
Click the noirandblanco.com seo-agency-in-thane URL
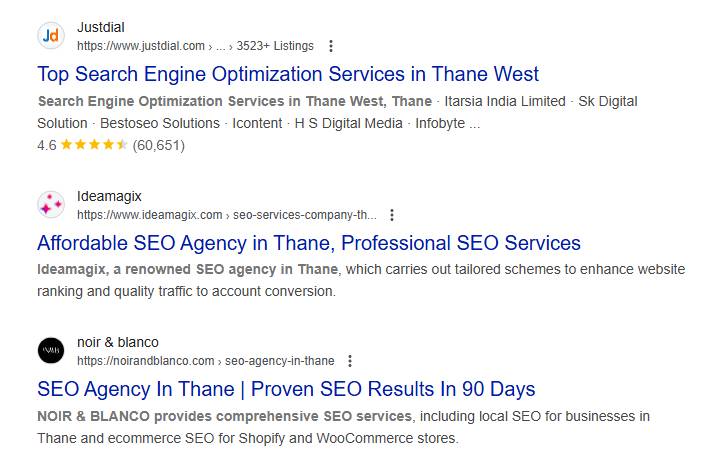click(205, 361)
